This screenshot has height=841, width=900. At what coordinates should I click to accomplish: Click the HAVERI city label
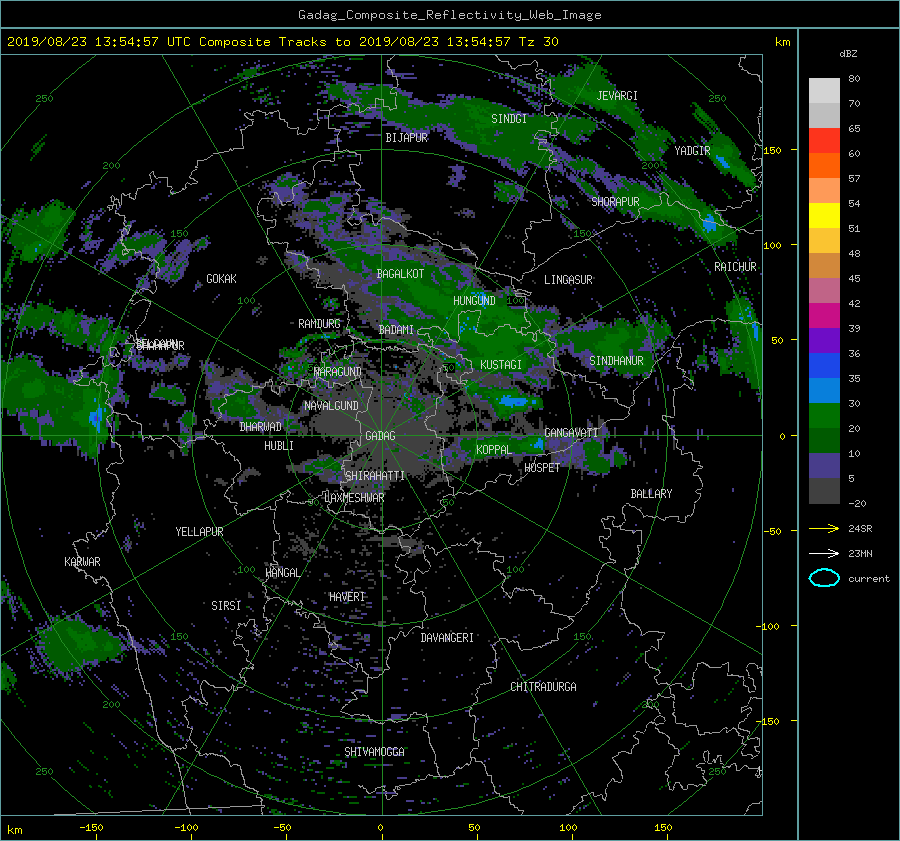[347, 596]
